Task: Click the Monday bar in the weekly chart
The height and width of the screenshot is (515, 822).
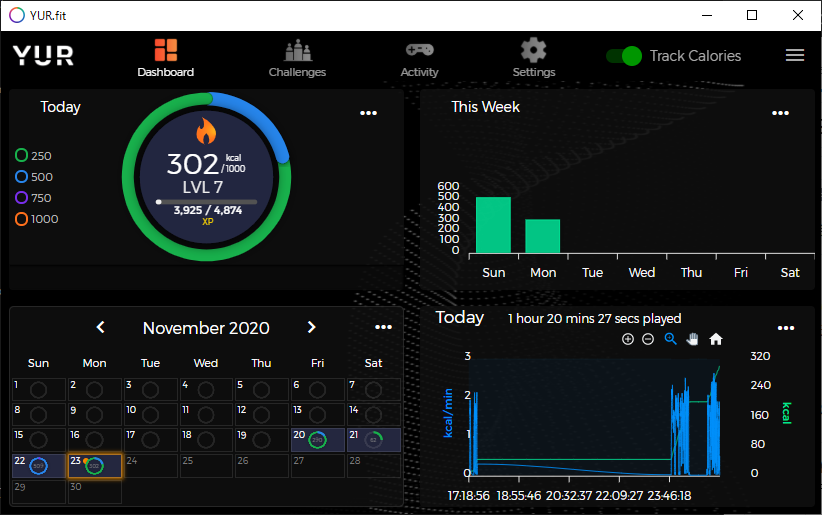Action: tap(543, 236)
